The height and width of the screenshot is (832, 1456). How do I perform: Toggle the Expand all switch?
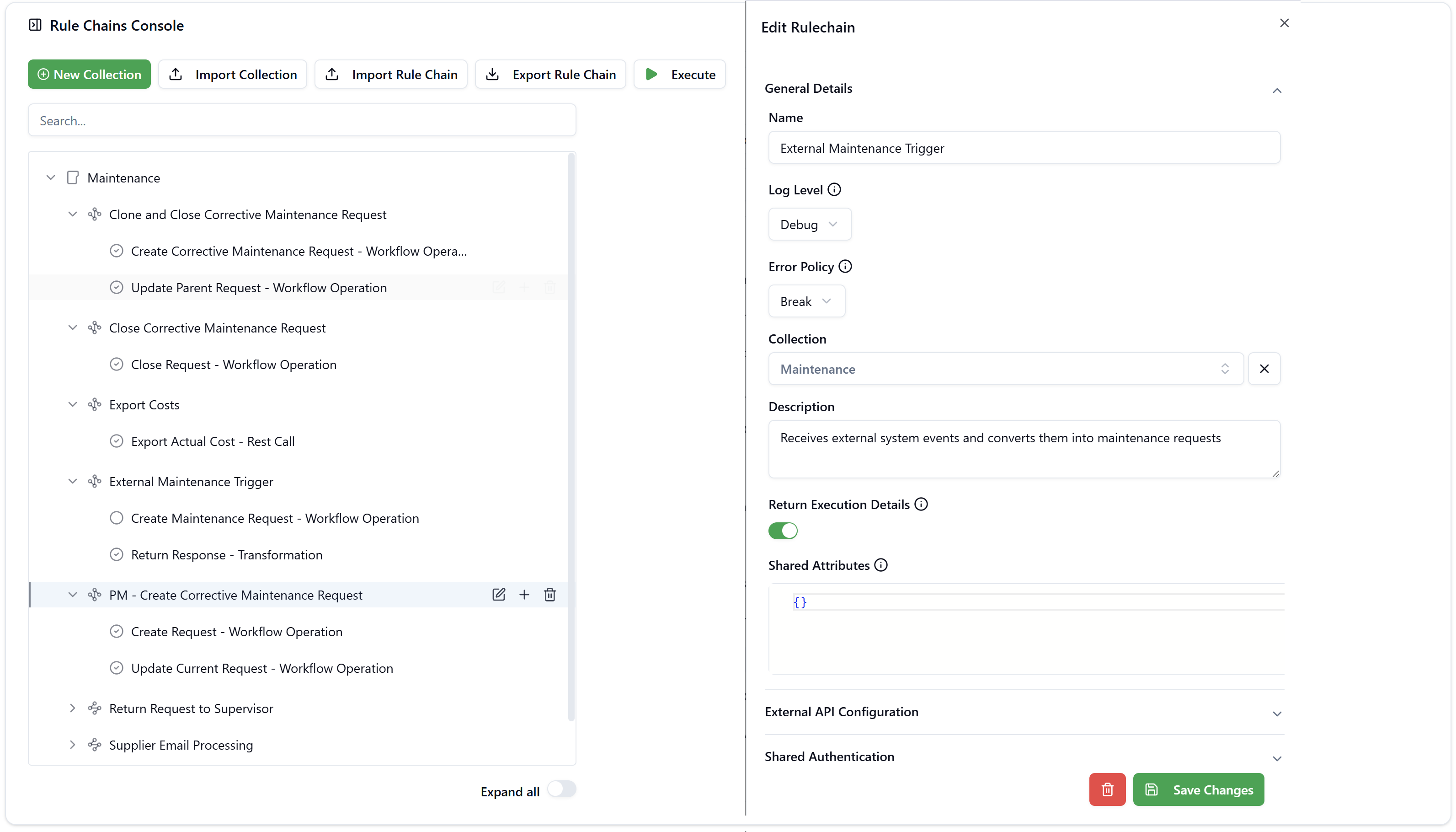(x=562, y=789)
